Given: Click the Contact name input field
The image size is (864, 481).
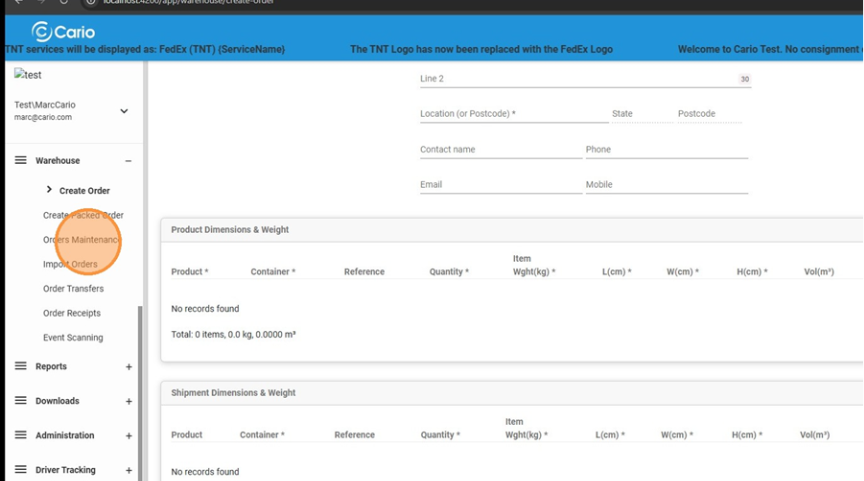Looking at the screenshot, I should [x=500, y=150].
